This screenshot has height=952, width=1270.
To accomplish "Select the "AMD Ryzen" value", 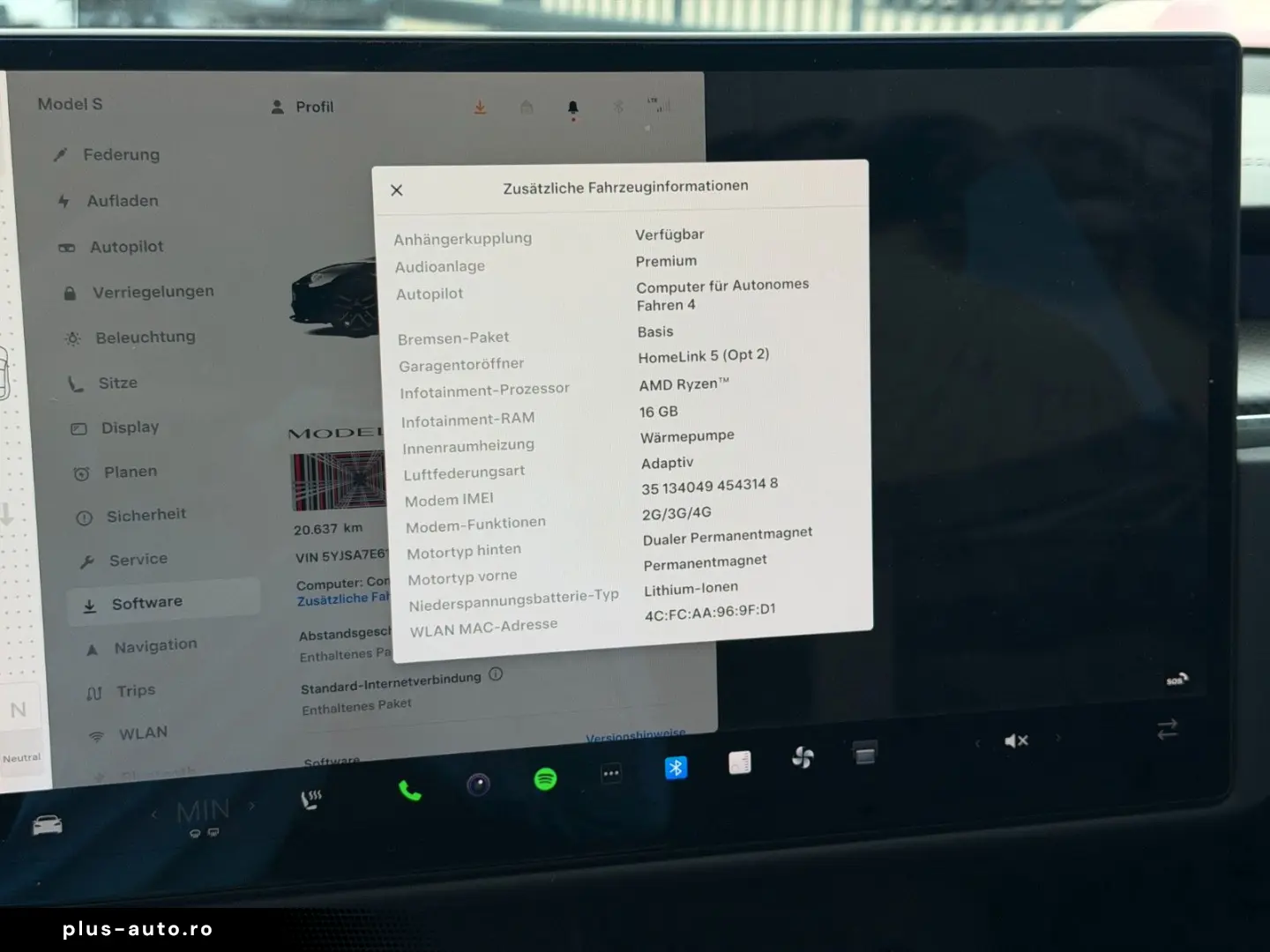I will 684,384.
